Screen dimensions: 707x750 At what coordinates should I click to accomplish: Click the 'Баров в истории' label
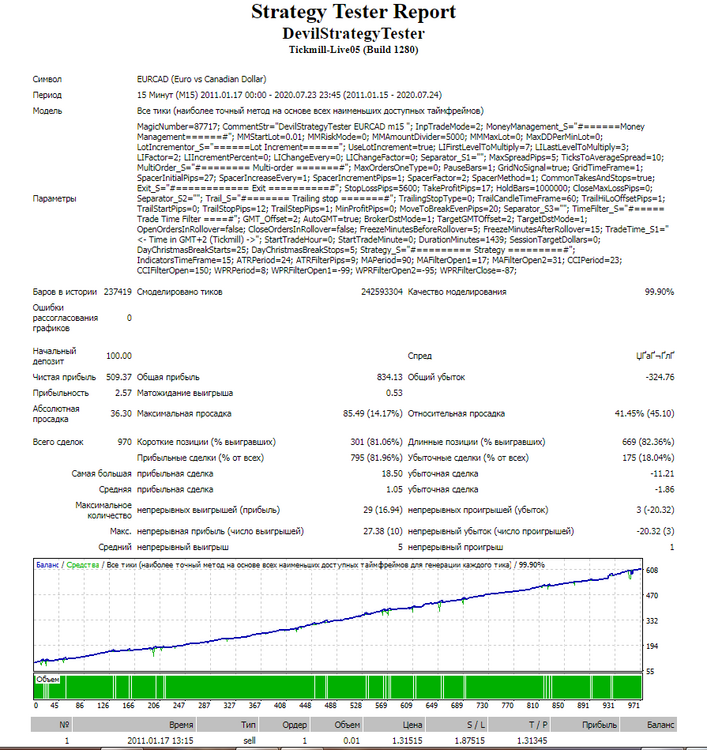(x=65, y=292)
